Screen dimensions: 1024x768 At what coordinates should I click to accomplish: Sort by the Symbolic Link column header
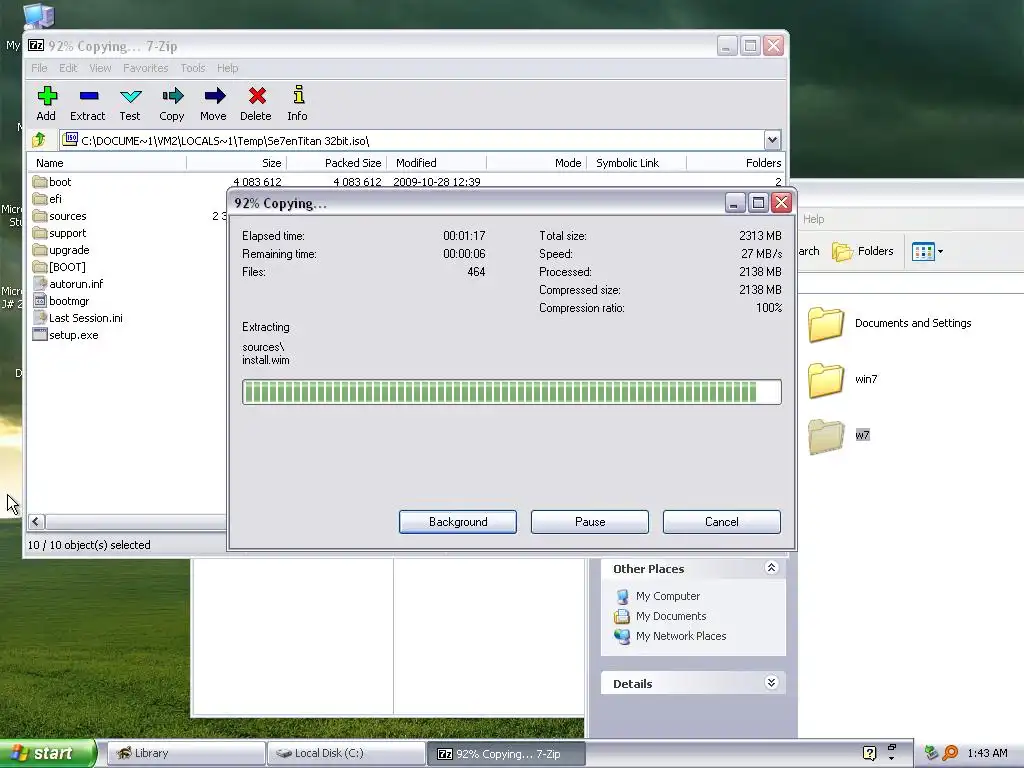pyautogui.click(x=637, y=163)
